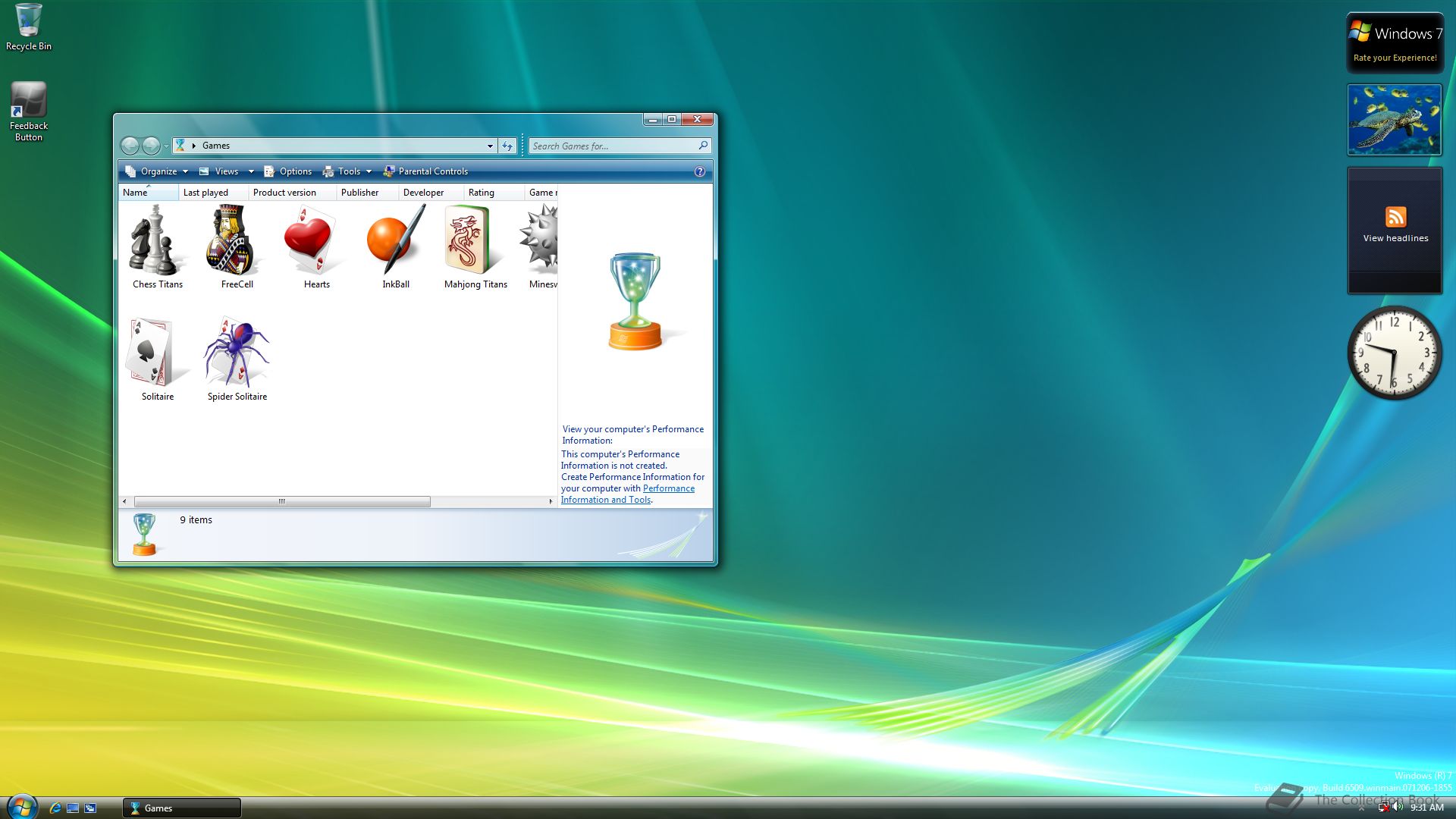Viewport: 1456px width, 819px height.
Task: Sort by Product version column
Action: (x=292, y=193)
